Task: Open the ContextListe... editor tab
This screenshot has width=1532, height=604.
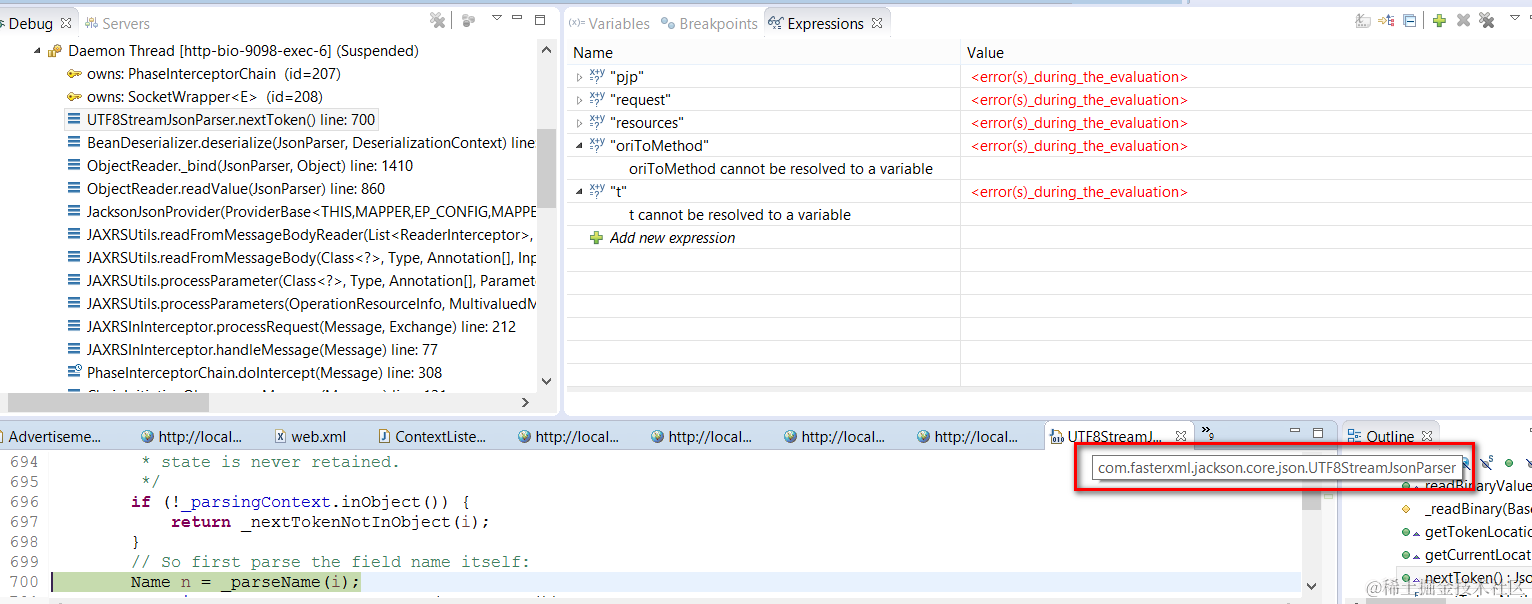Action: pos(433,437)
